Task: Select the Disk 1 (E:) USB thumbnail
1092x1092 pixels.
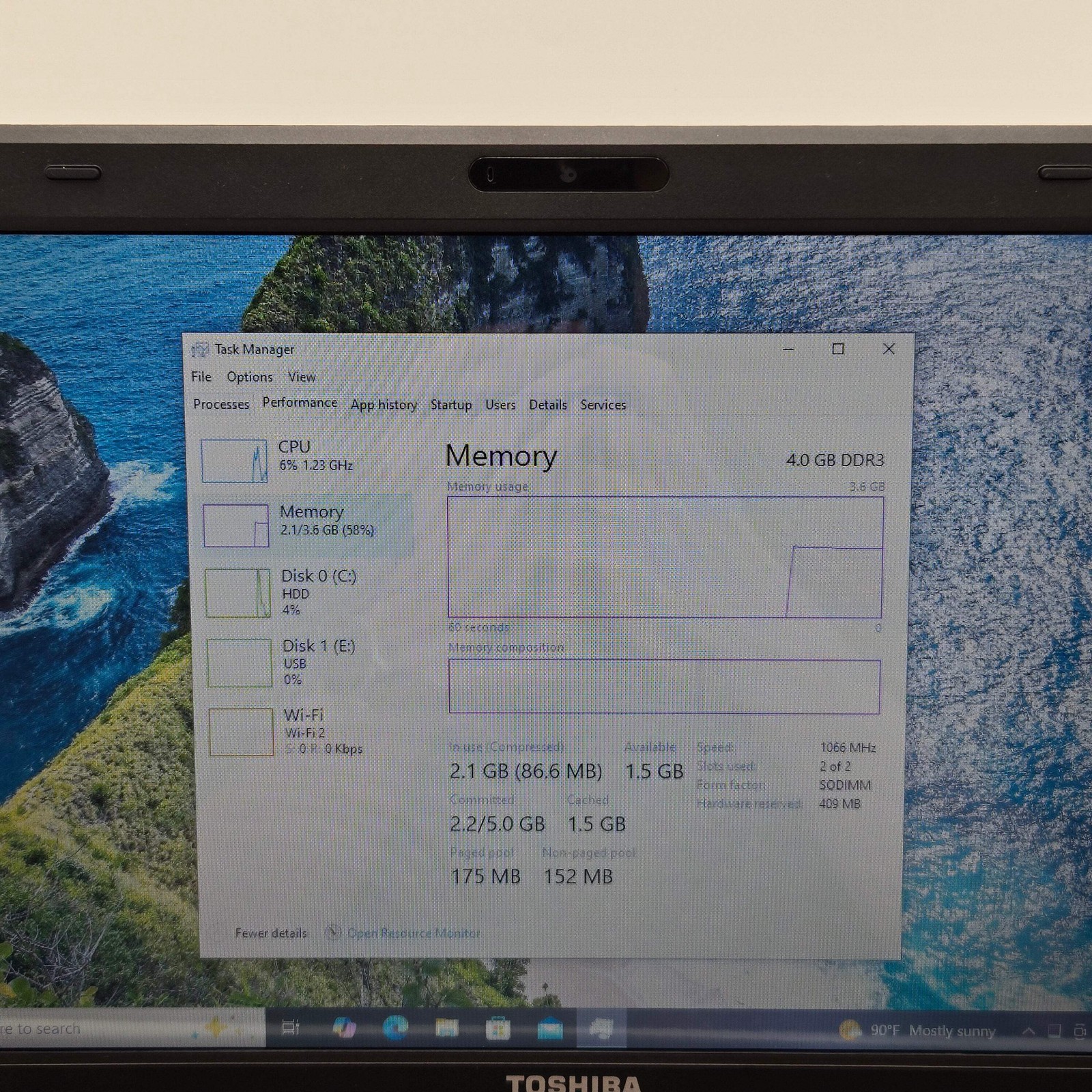Action: click(240, 662)
